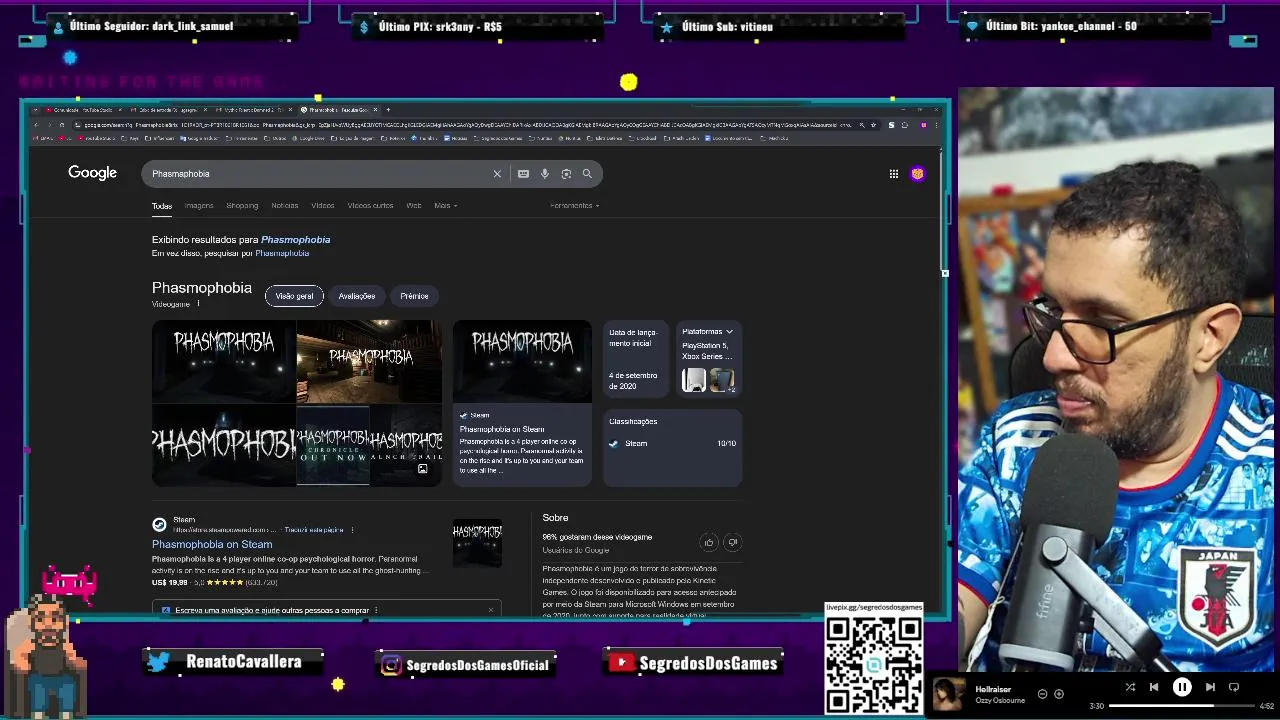Open the Steam result favicon
Viewport: 1280px width, 720px height.
click(x=159, y=524)
